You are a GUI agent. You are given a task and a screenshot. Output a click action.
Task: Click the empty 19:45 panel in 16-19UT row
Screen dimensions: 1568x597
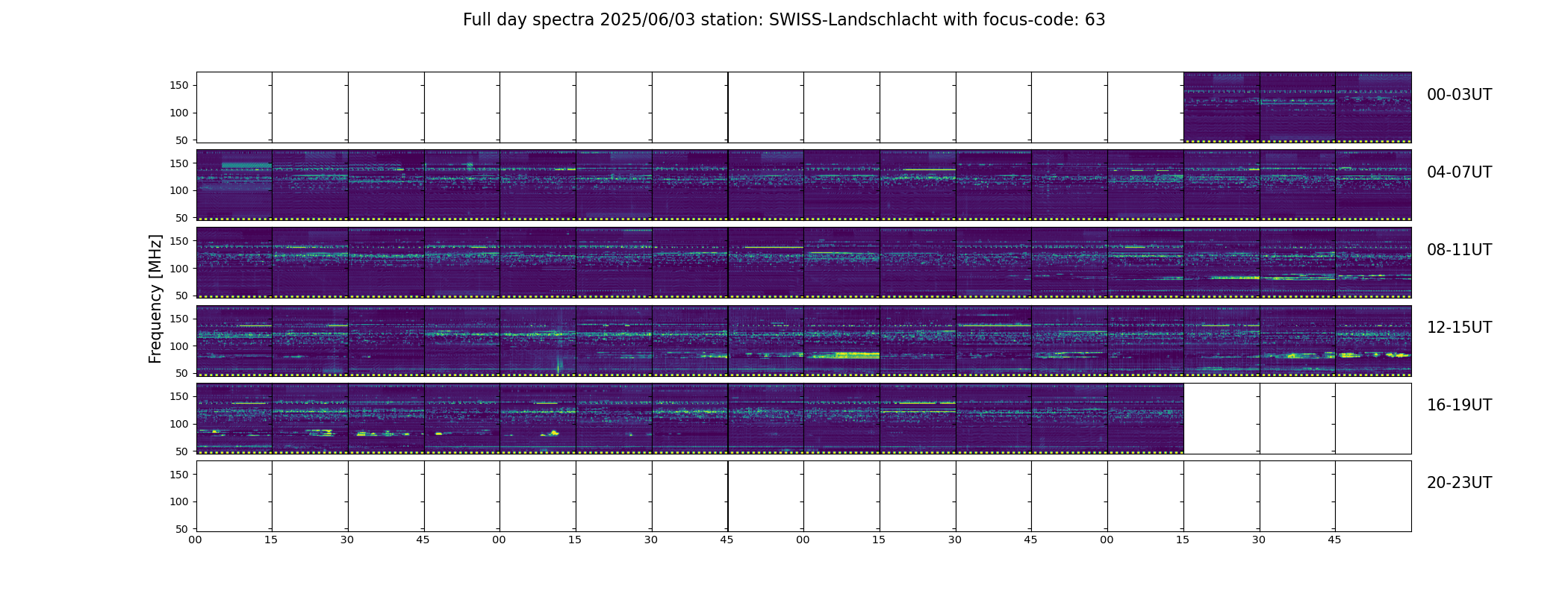point(1373,418)
